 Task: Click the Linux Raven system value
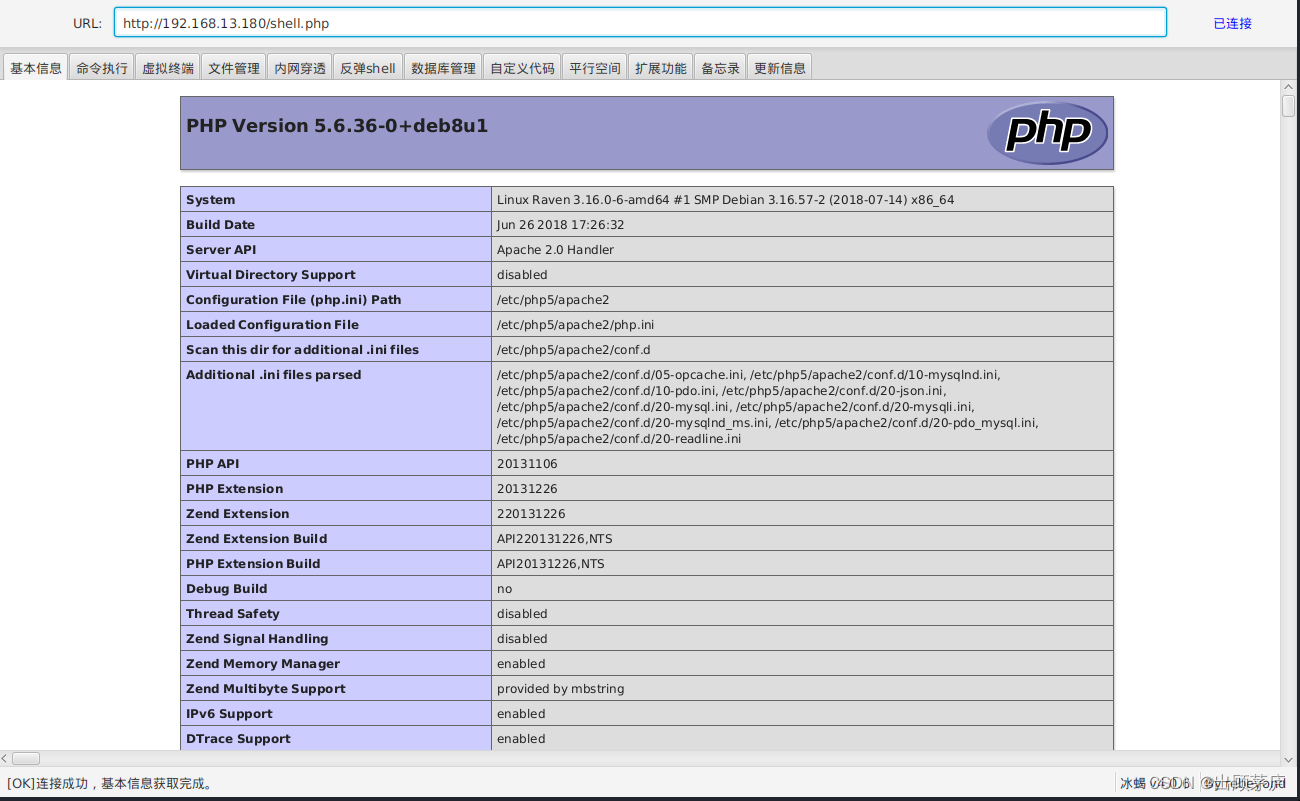pos(725,200)
